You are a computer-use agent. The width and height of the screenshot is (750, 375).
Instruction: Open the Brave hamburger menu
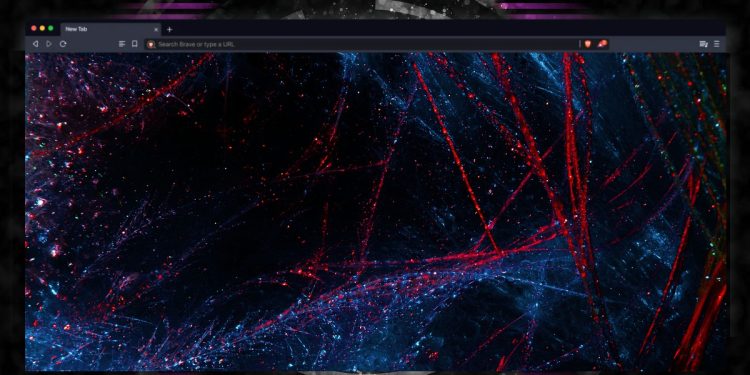pyautogui.click(x=717, y=44)
